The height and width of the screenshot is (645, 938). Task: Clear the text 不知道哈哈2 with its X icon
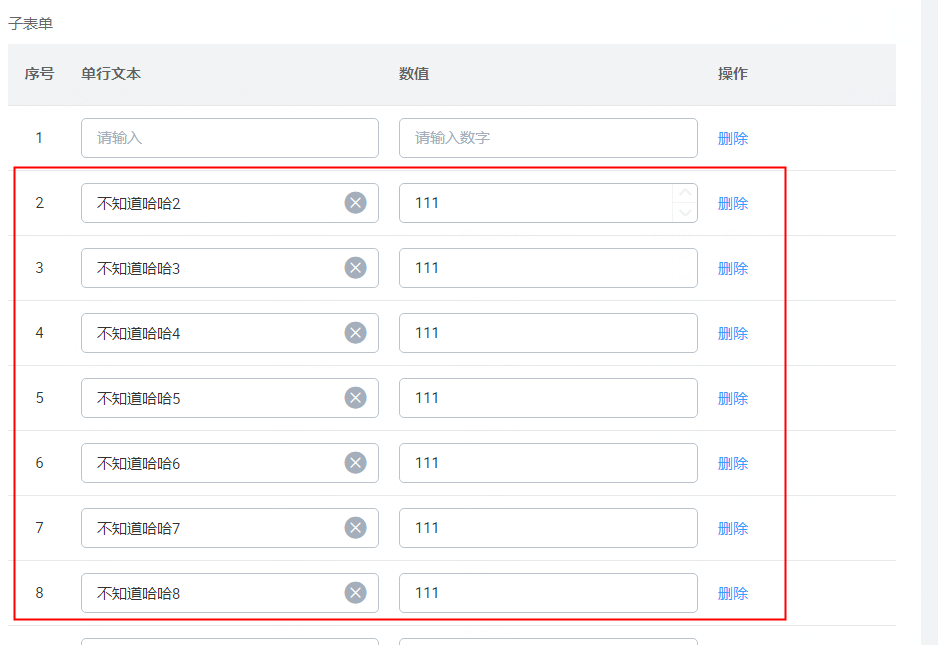point(355,203)
